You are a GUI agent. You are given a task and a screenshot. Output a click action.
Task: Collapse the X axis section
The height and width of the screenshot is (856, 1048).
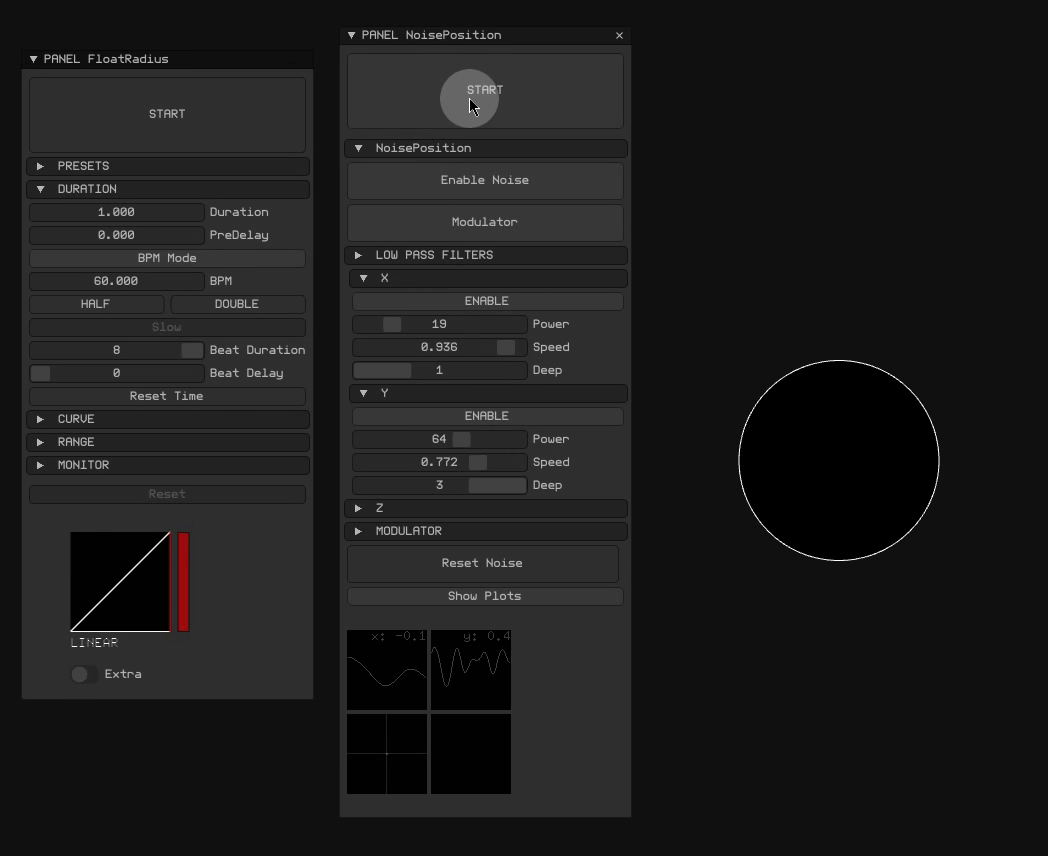(x=488, y=278)
